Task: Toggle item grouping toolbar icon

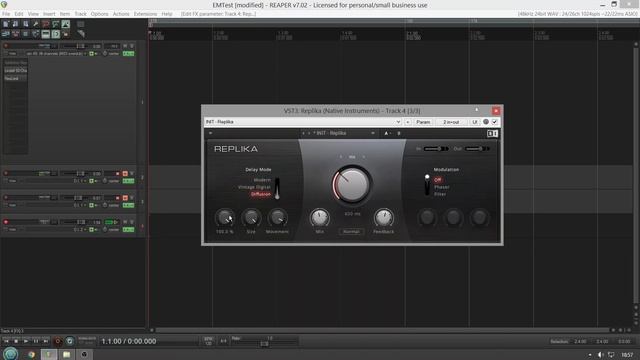Action: 16,34
